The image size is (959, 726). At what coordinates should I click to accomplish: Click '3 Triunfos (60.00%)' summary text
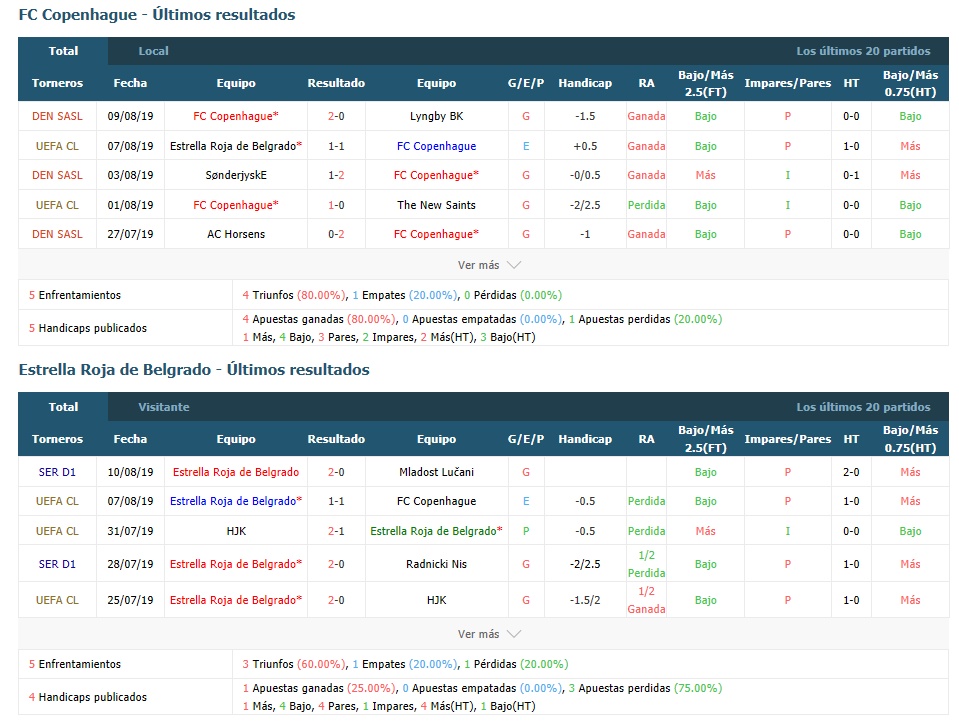point(294,664)
